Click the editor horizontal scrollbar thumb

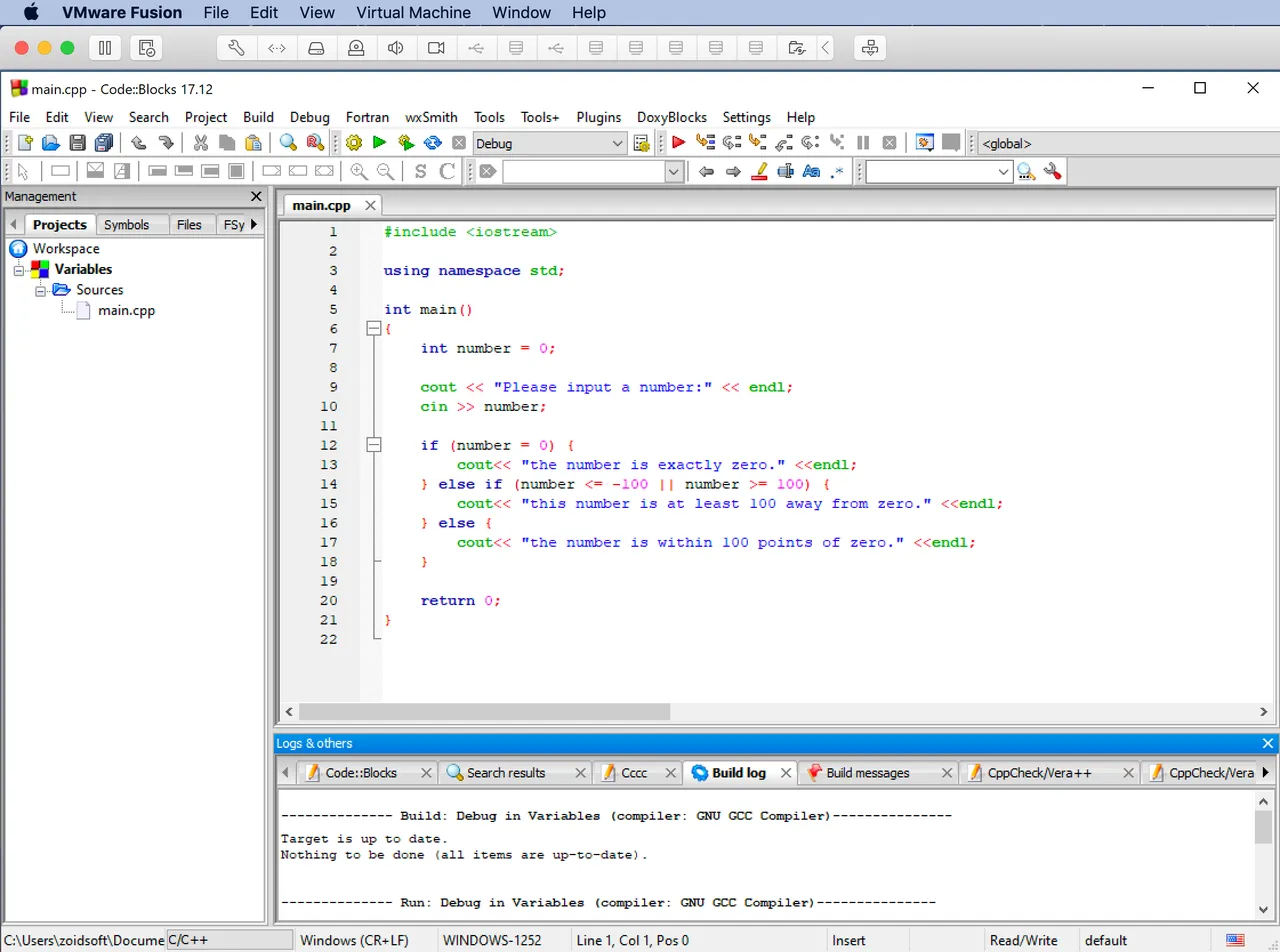tap(484, 712)
